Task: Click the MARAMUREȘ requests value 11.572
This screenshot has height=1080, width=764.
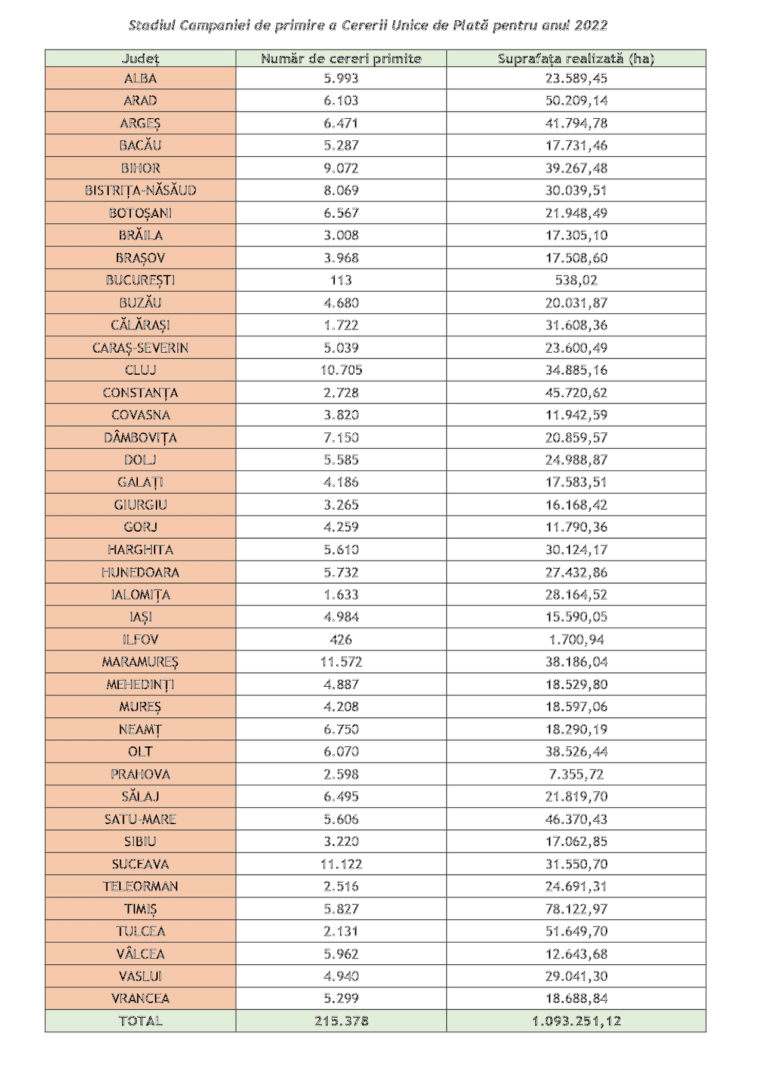Action: click(341, 663)
